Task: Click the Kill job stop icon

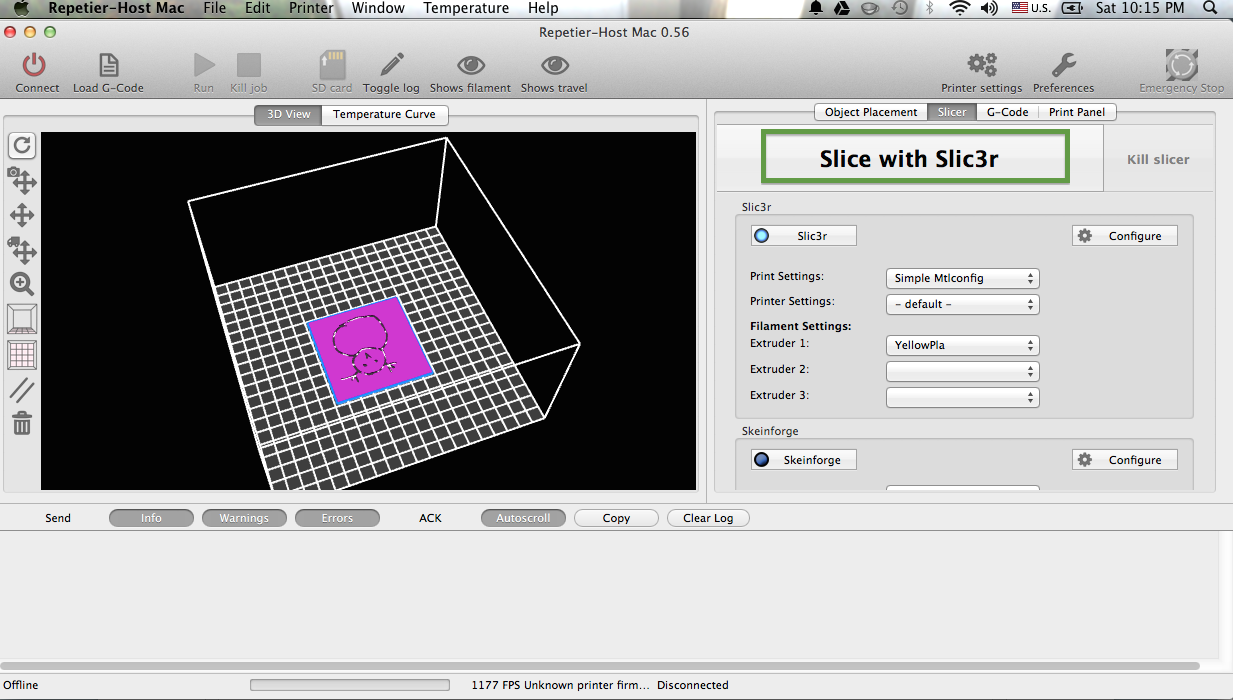Action: 249,66
